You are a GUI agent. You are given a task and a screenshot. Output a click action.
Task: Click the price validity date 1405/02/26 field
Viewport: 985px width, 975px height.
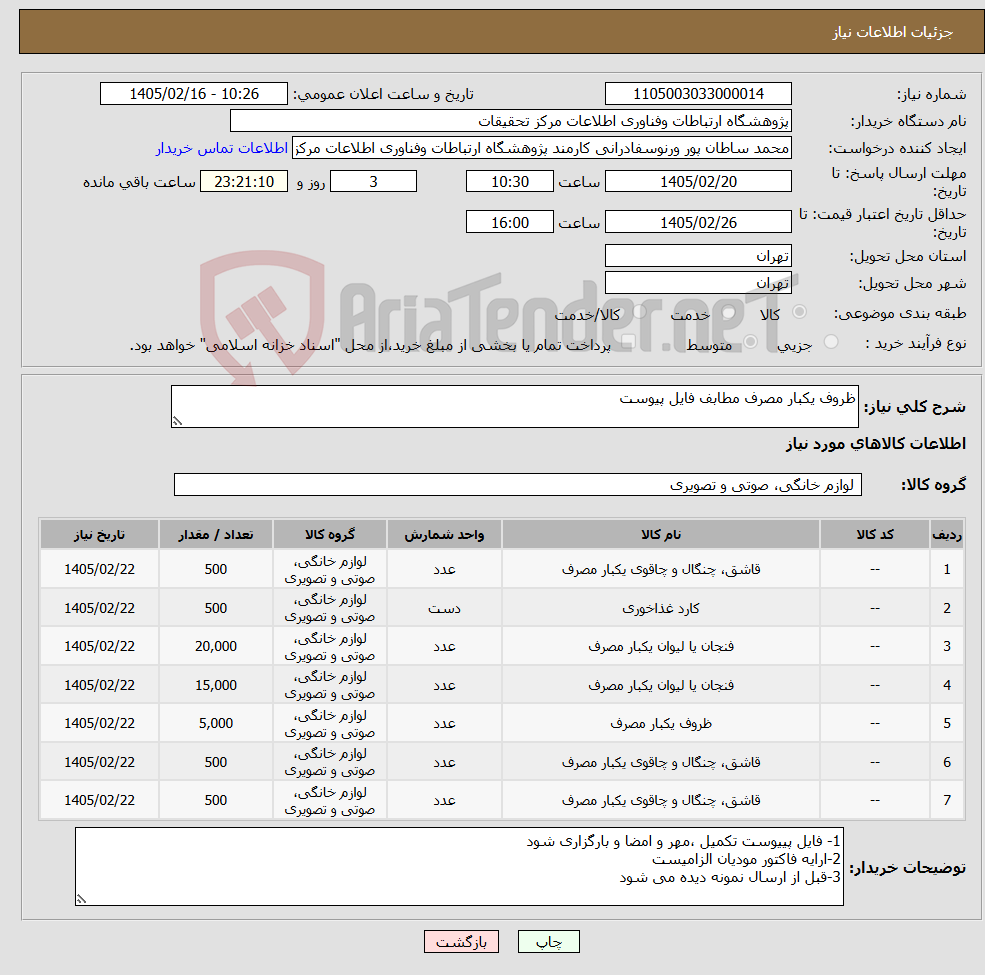tap(698, 222)
